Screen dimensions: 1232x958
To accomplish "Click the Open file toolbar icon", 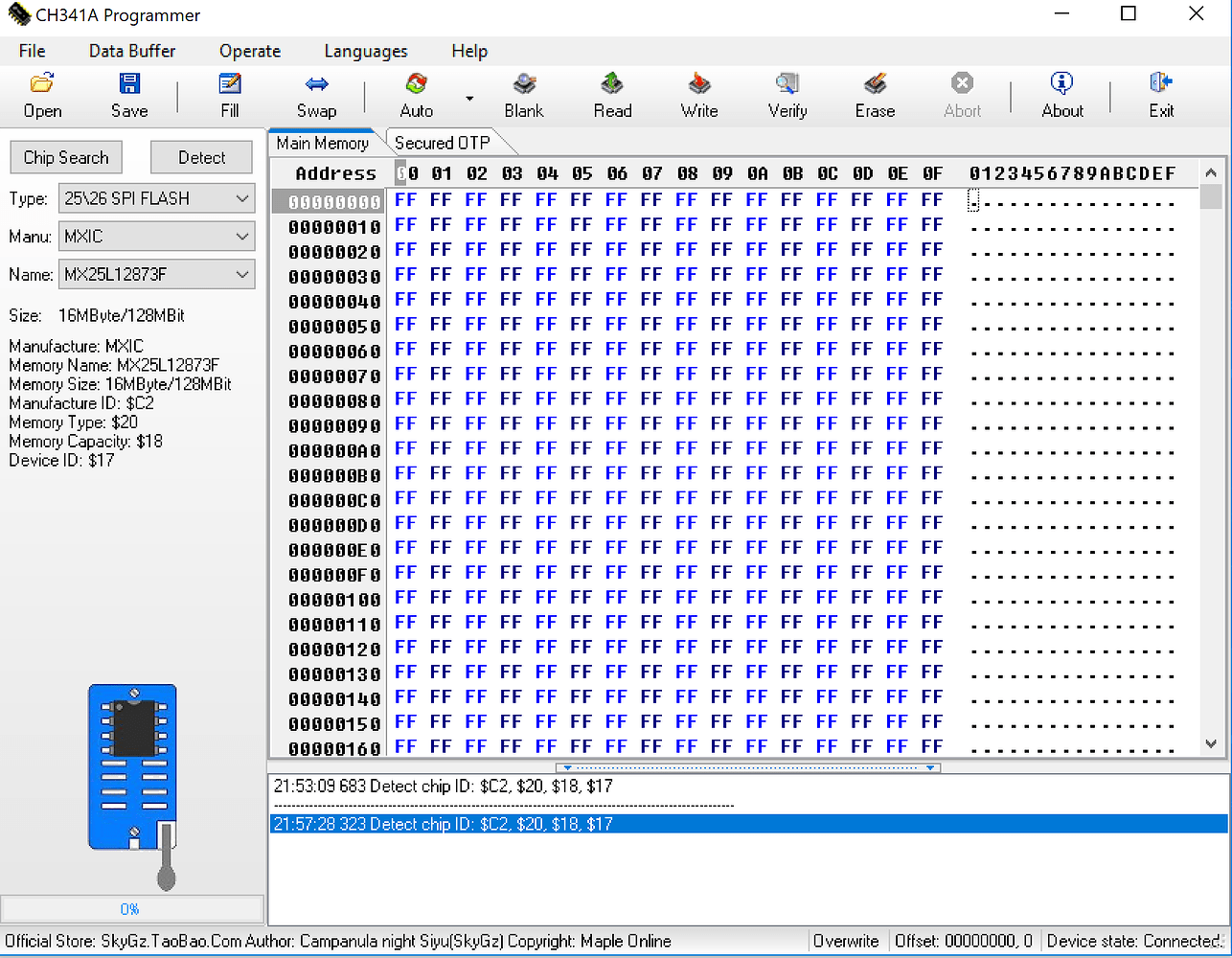I will (42, 95).
